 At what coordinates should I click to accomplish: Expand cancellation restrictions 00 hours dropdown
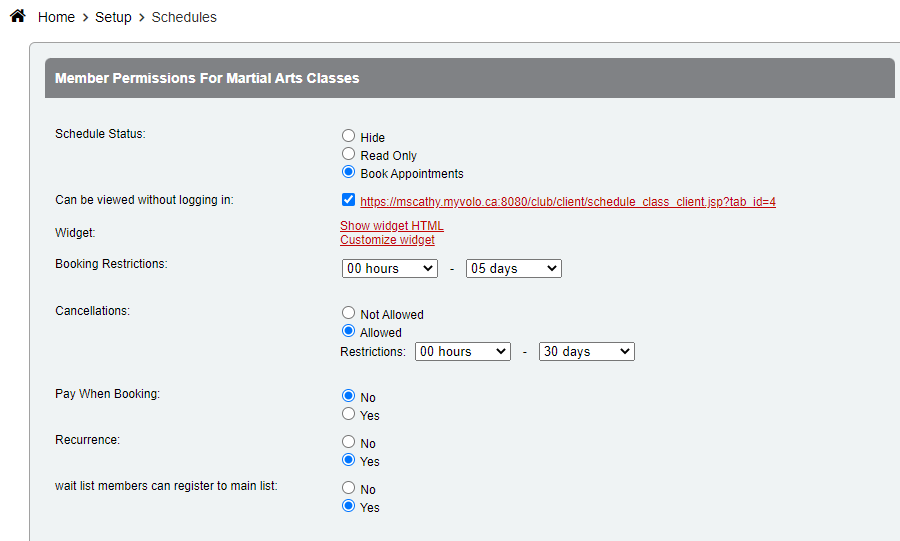coord(462,351)
